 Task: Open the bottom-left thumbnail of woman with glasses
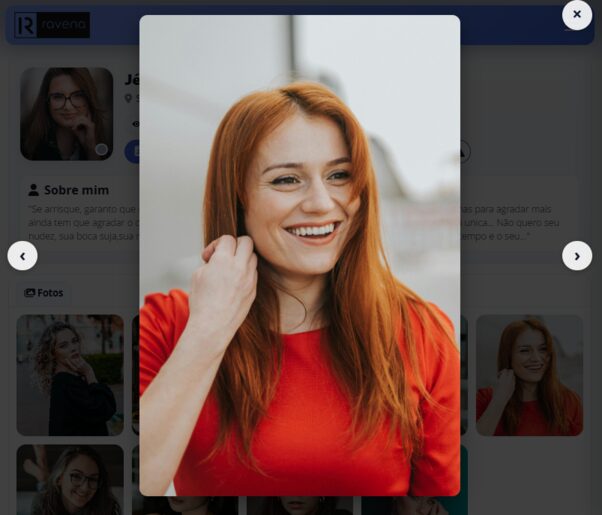pos(70,480)
